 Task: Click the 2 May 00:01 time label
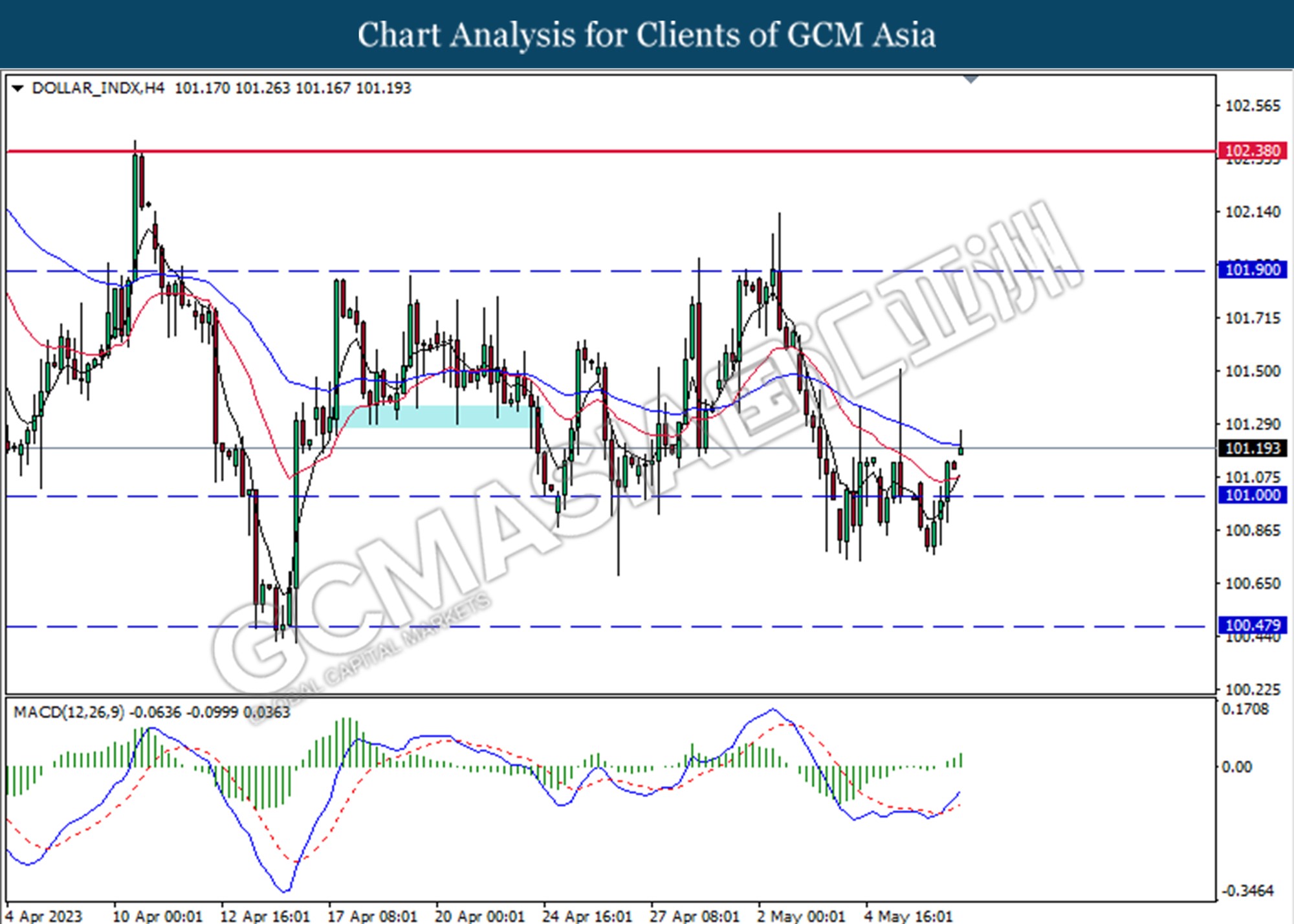click(x=801, y=916)
